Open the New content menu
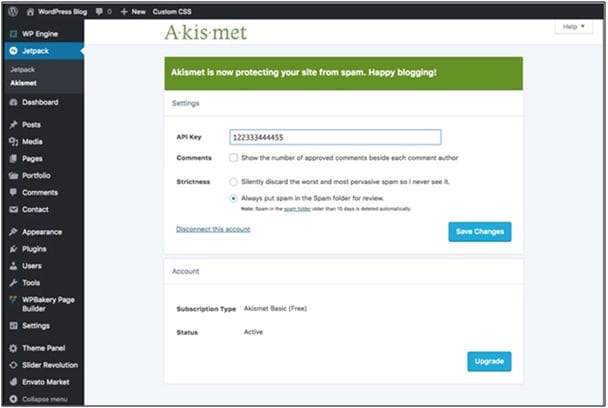 click(133, 12)
